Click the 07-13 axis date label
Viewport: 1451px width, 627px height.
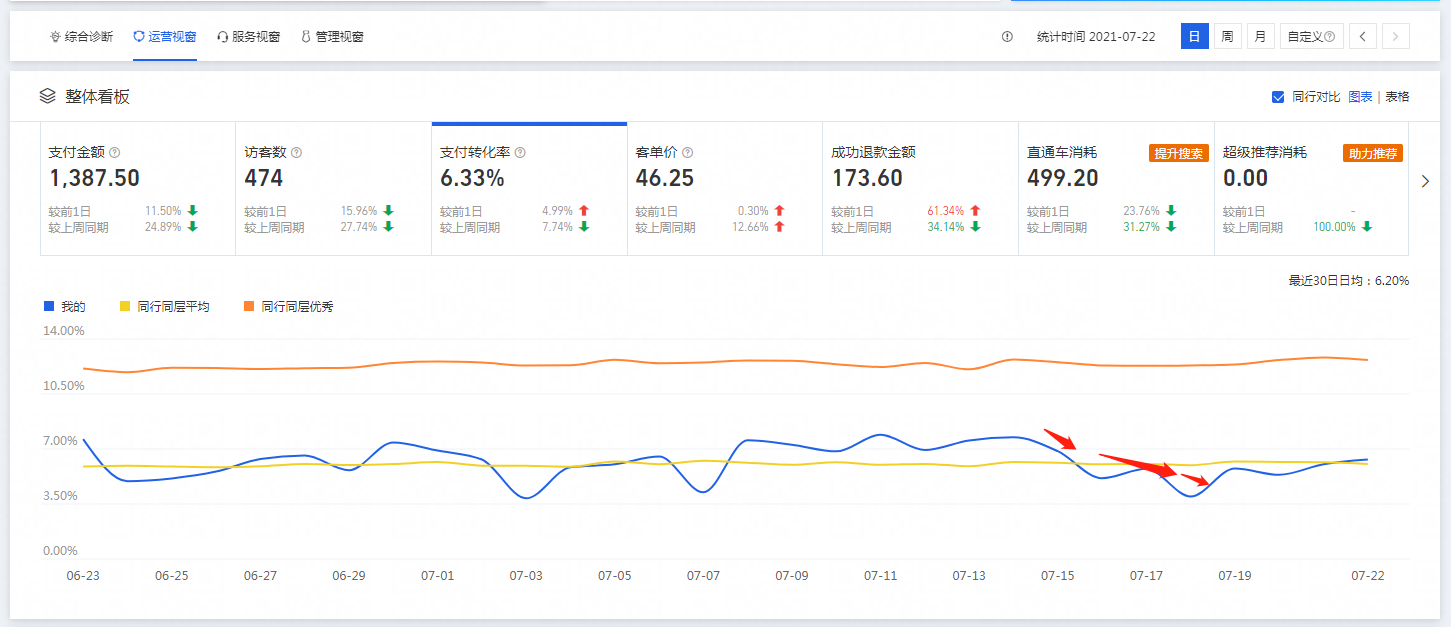click(x=969, y=576)
